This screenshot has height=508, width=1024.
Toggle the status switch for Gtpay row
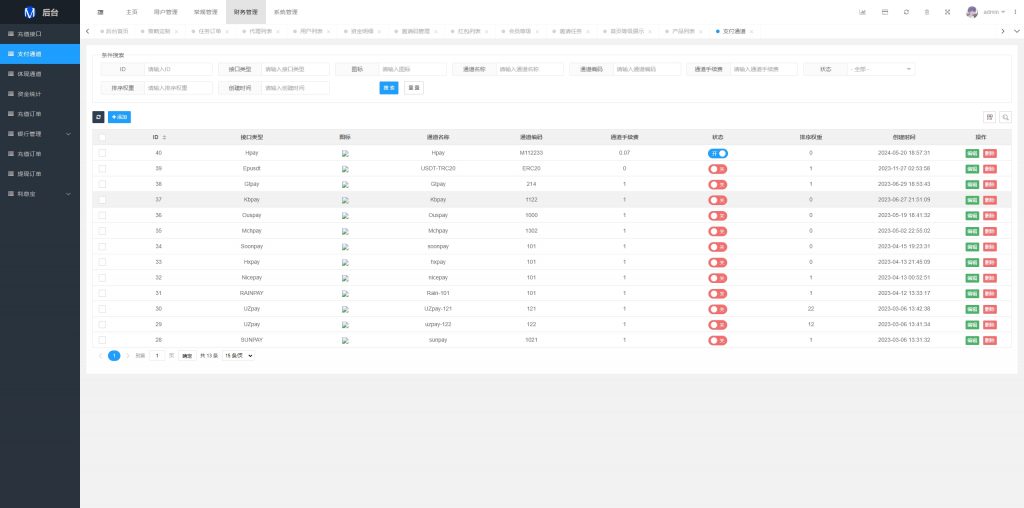718,185
